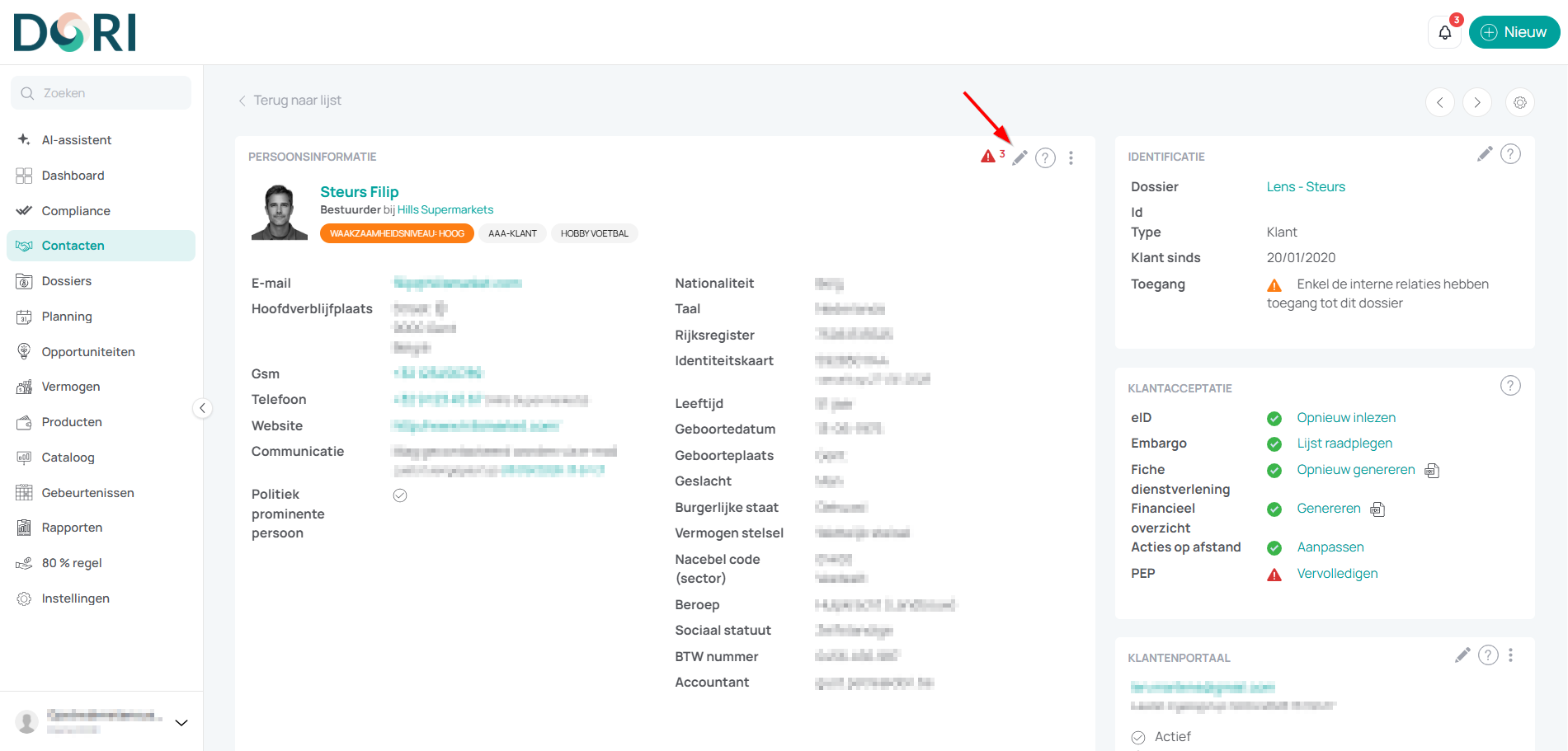
Task: Open document icon next to Opnieuw genereren
Action: 1432,471
